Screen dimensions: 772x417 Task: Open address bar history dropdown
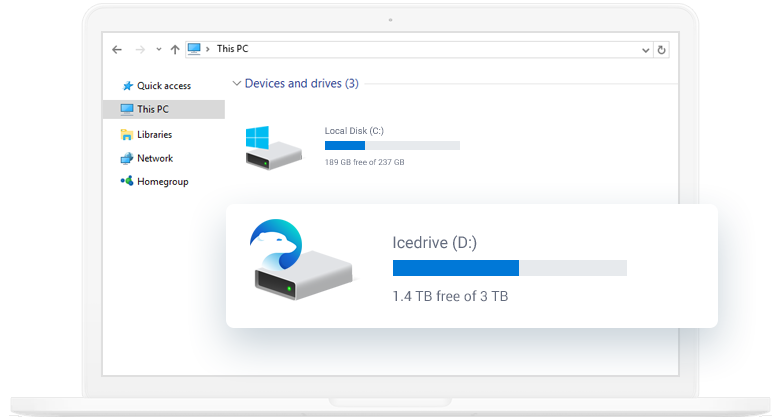click(x=645, y=50)
